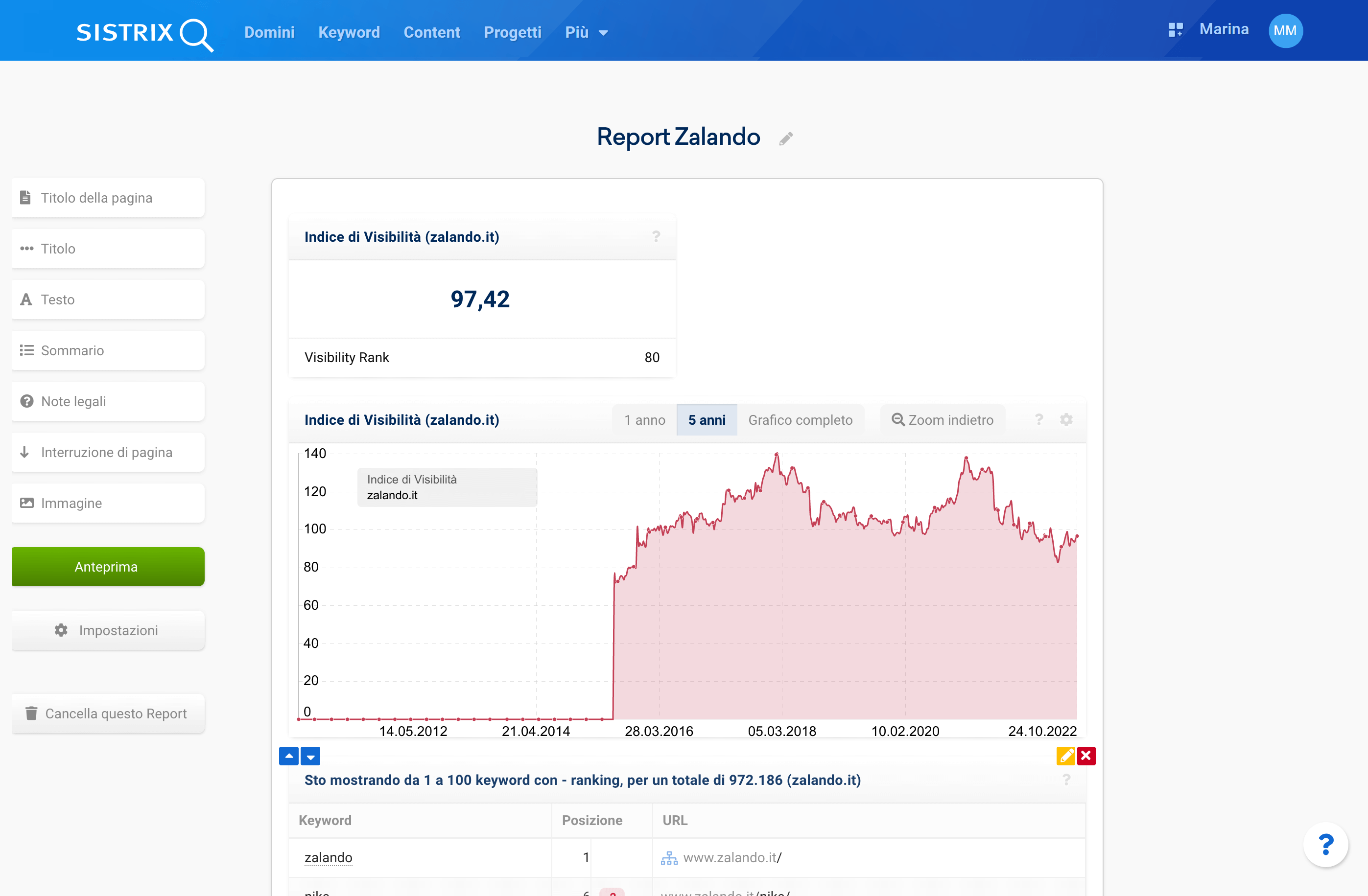Open the Content menu
The height and width of the screenshot is (896, 1368).
(x=432, y=32)
